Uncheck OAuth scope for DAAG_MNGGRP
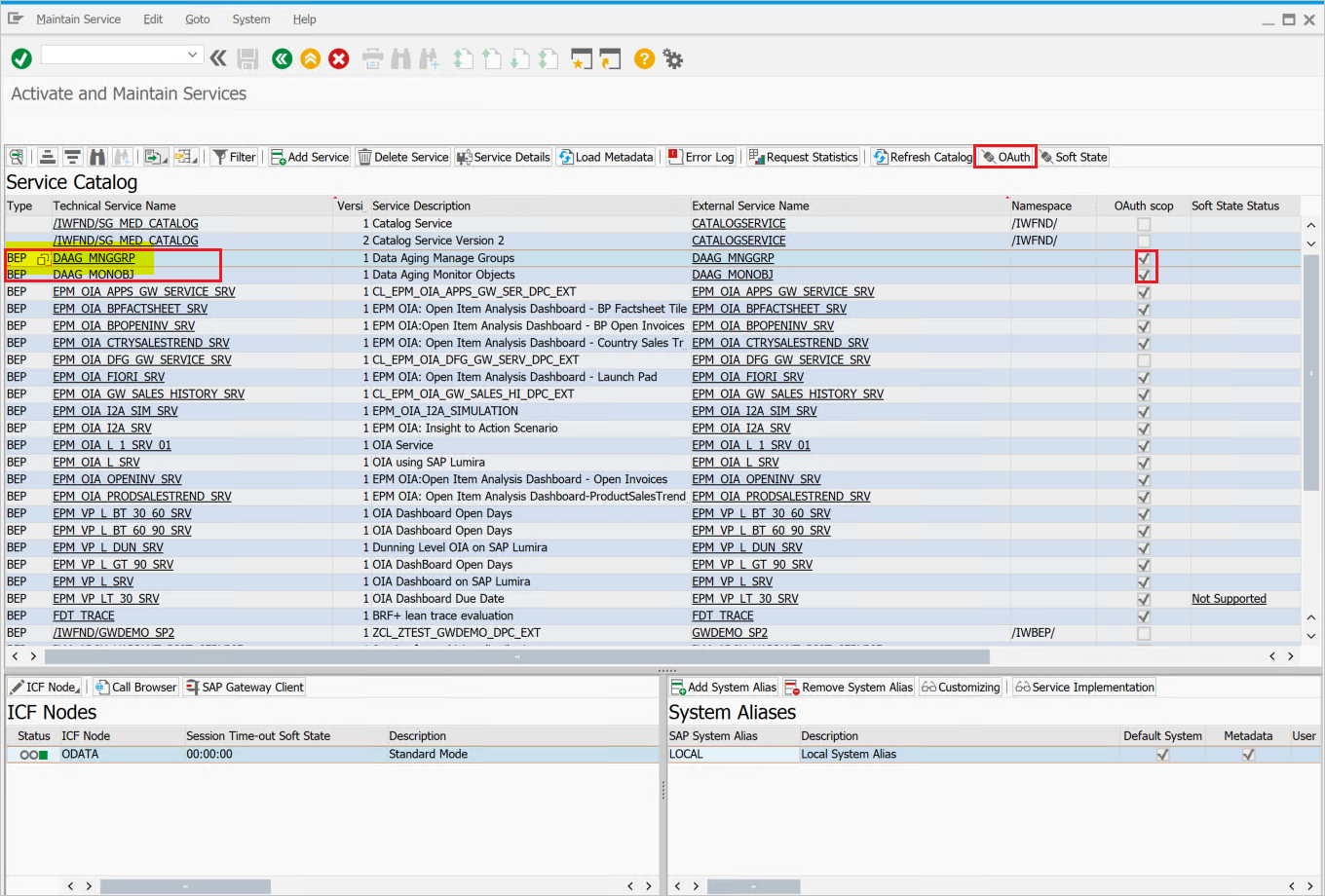The height and width of the screenshot is (896, 1325). click(x=1144, y=257)
